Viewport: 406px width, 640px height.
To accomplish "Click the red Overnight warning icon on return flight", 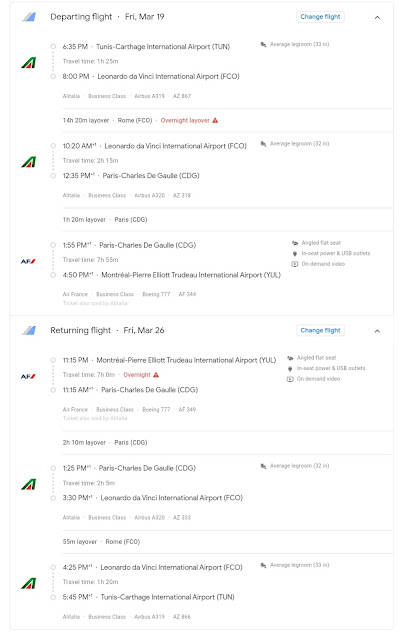I will pyautogui.click(x=156, y=375).
